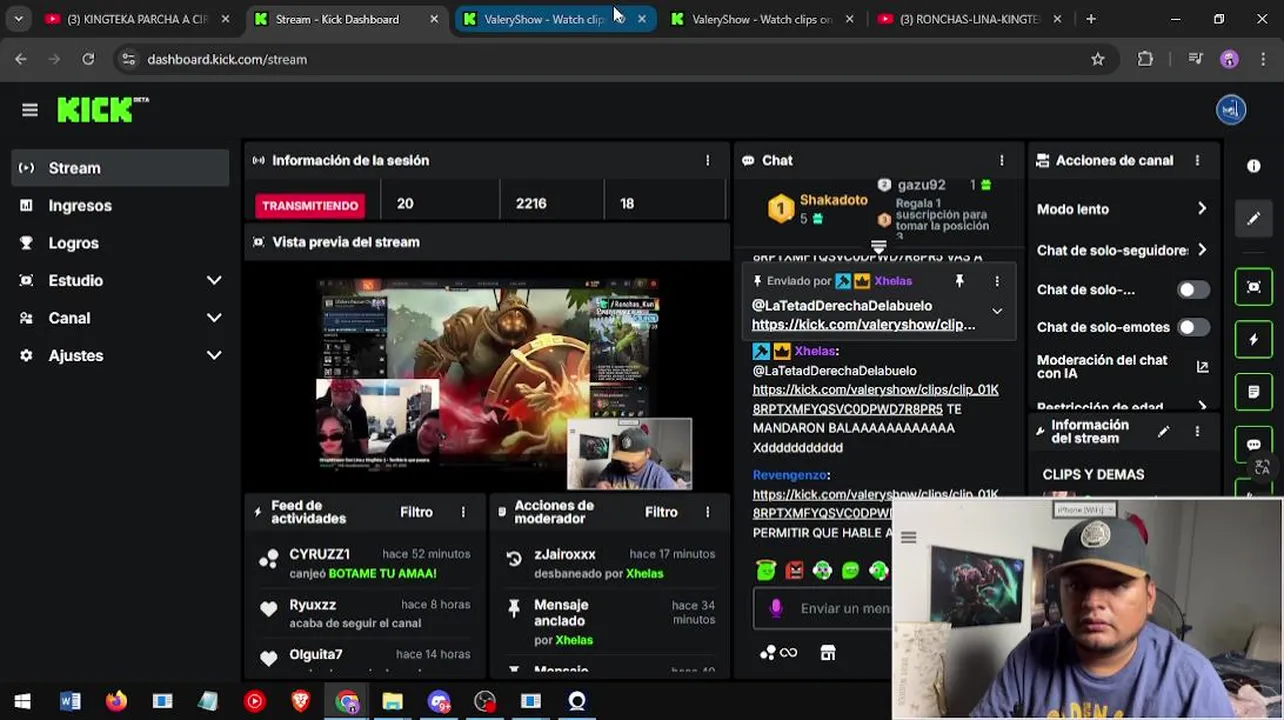1284x720 pixels.
Task: Open Brave browser from the taskbar
Action: pos(300,701)
